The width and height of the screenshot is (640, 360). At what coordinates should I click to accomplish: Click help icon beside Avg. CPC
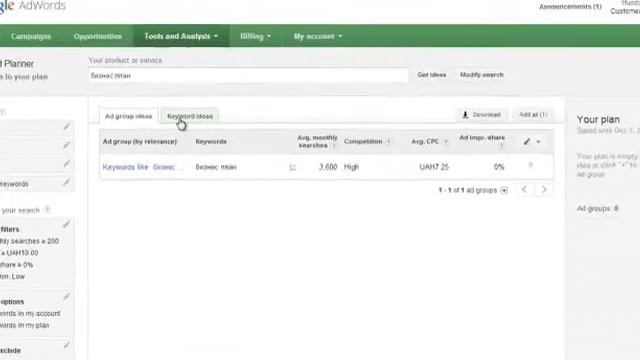[x=446, y=142]
